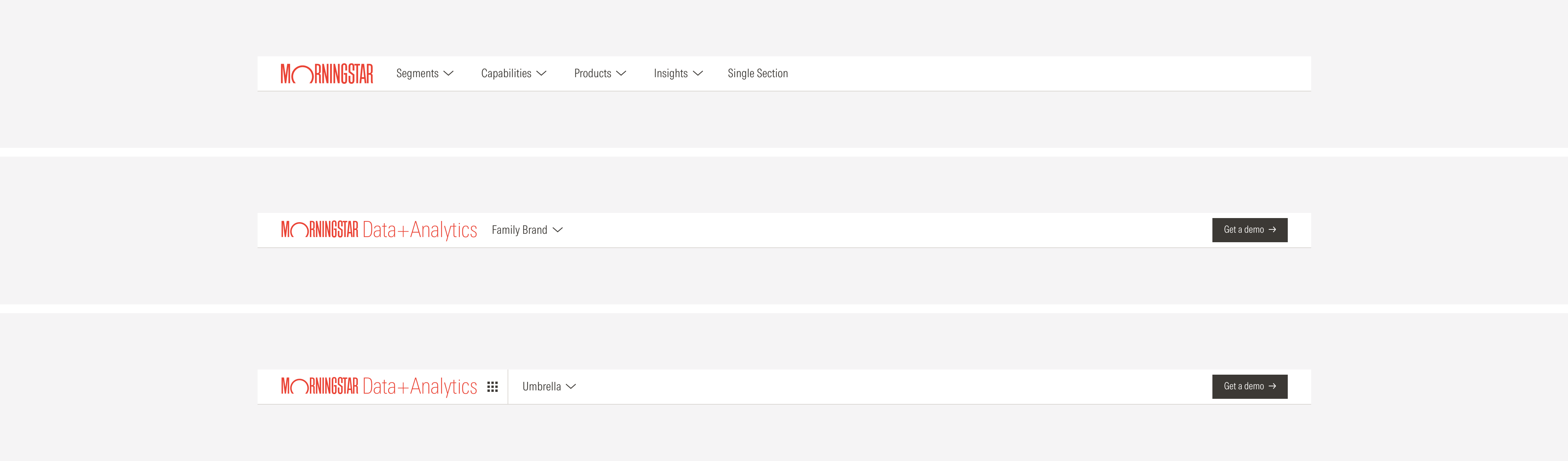
Task: Expand the Family Brand dropdown
Action: pyautogui.click(x=527, y=230)
